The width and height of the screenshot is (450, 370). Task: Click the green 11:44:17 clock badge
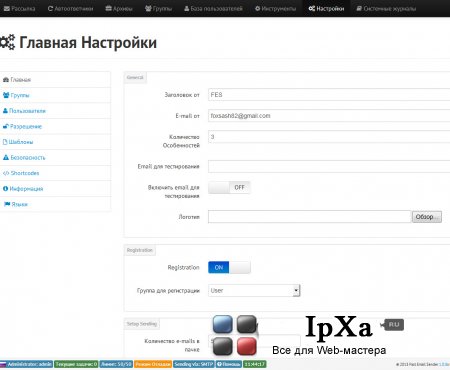(254, 364)
